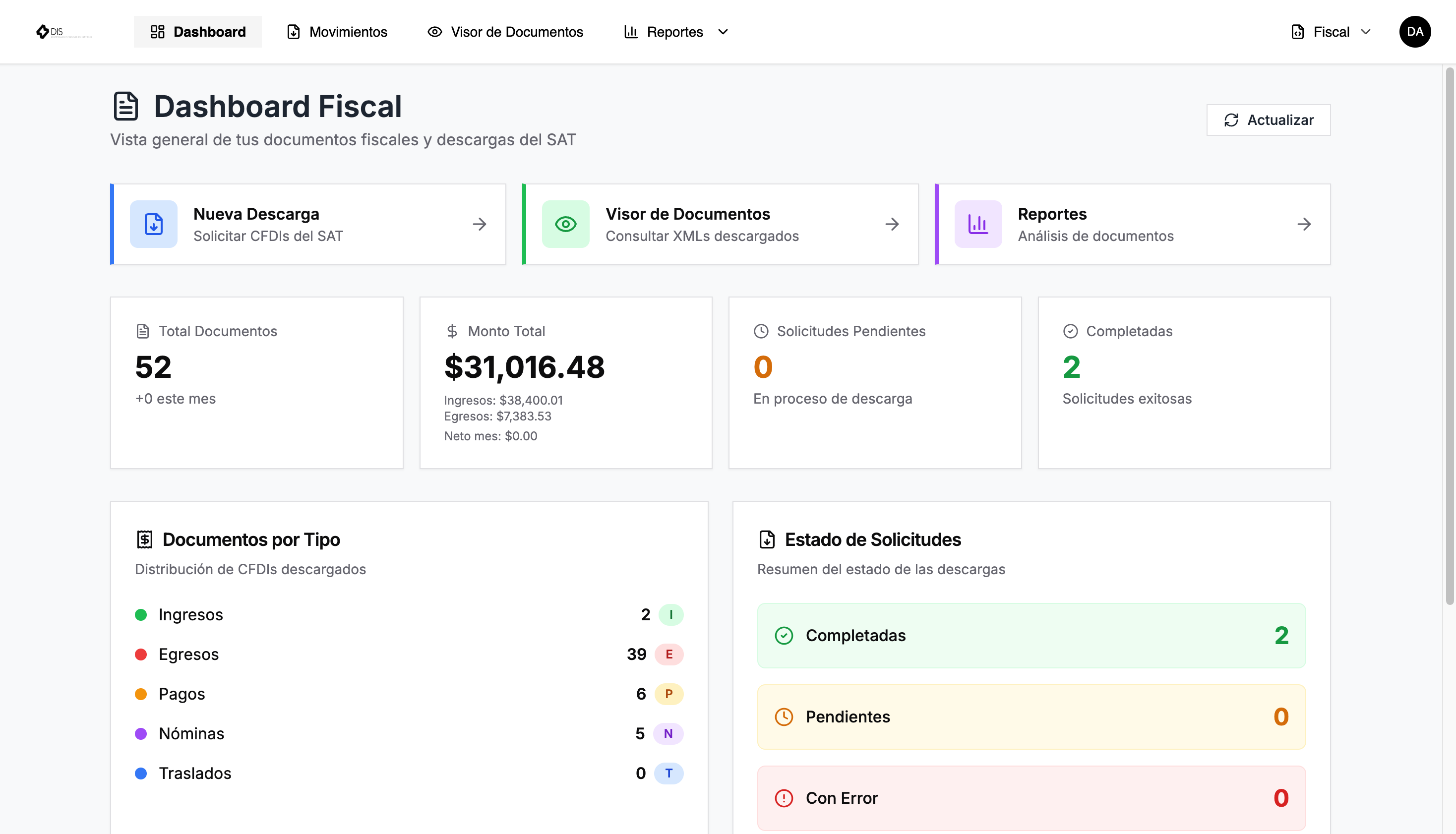
Task: Click the Neto mes: $0.00 line
Action: 491,436
